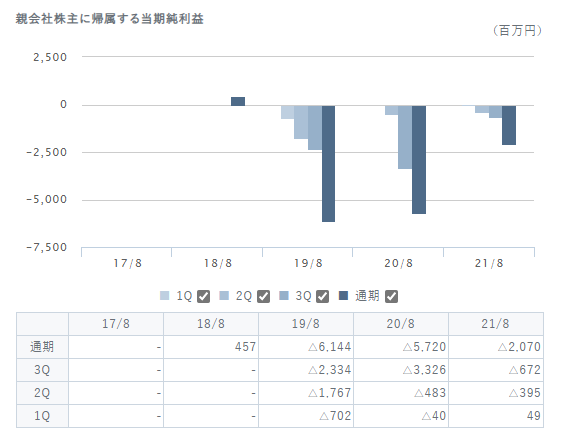This screenshot has height=442, width=561.
Task: Click the 19/8 x-axis label on chart
Action: coord(308,263)
